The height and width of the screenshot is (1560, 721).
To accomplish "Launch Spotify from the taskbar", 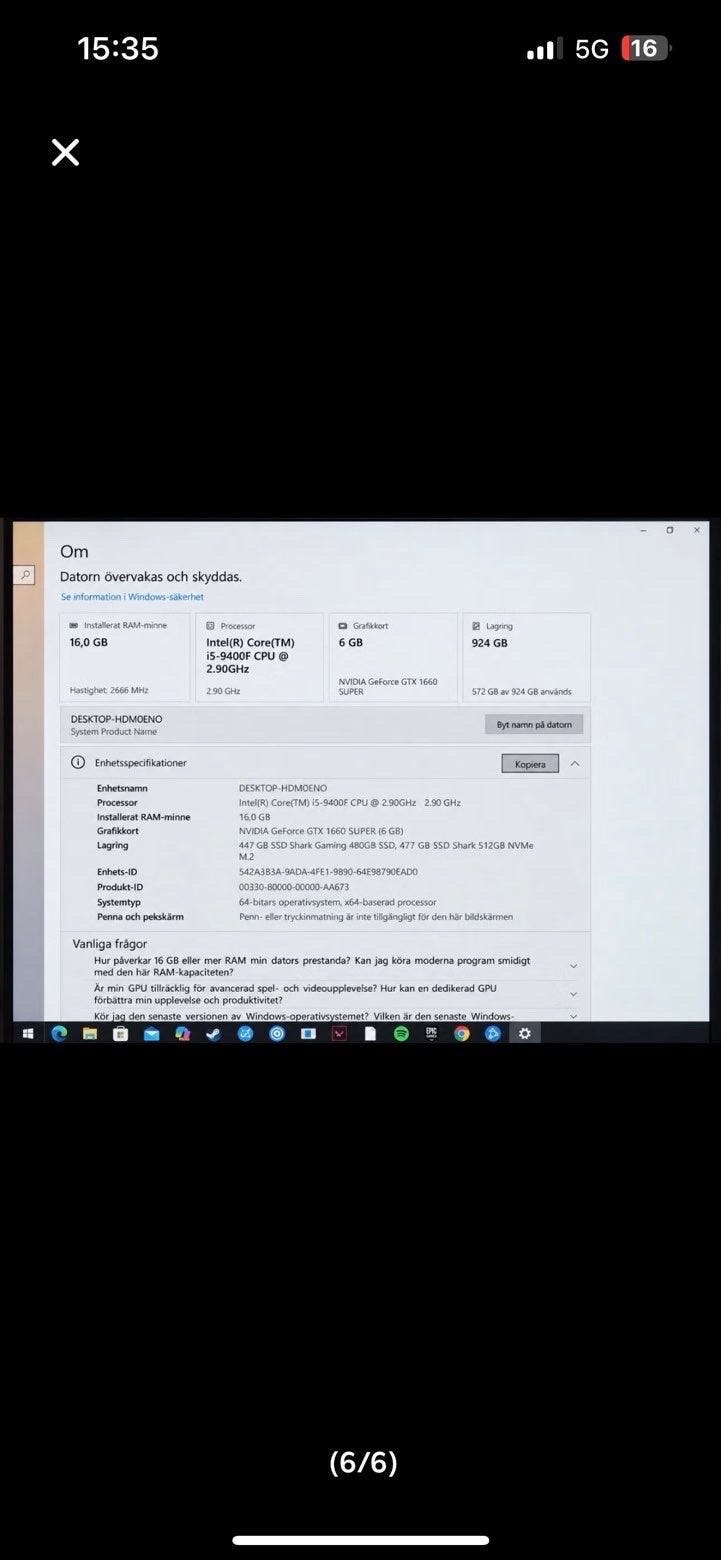I will (x=401, y=1034).
